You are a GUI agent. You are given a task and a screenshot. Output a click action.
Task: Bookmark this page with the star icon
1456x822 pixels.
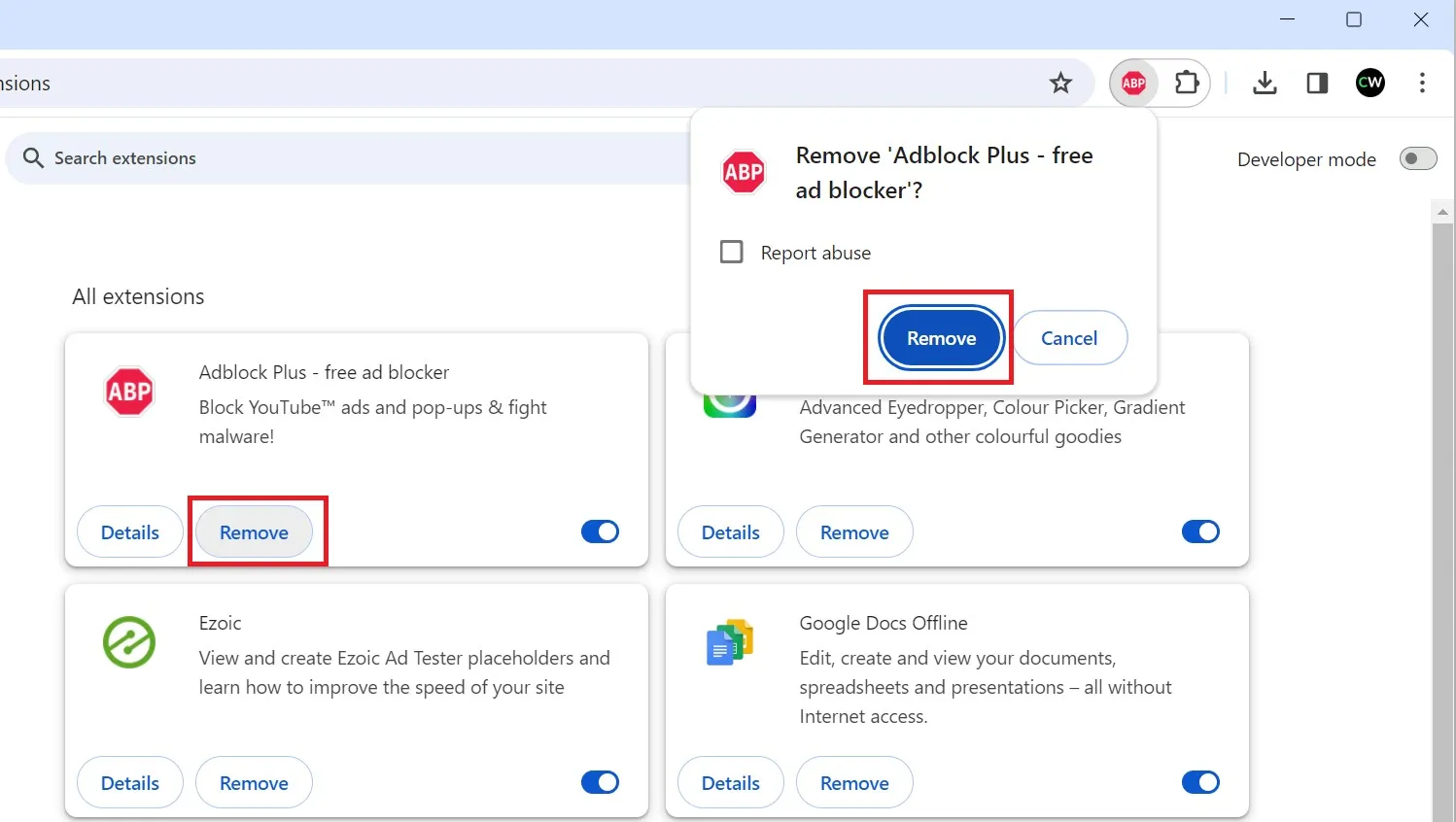click(1060, 84)
